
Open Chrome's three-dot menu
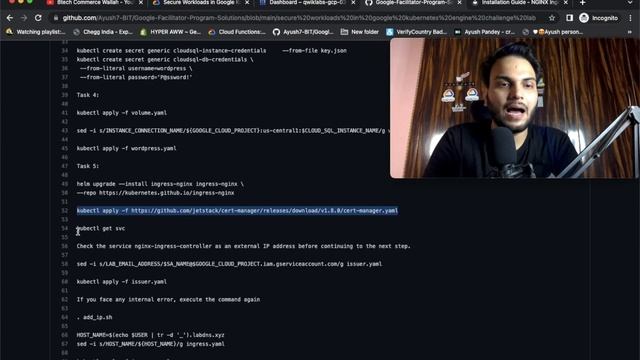631,18
